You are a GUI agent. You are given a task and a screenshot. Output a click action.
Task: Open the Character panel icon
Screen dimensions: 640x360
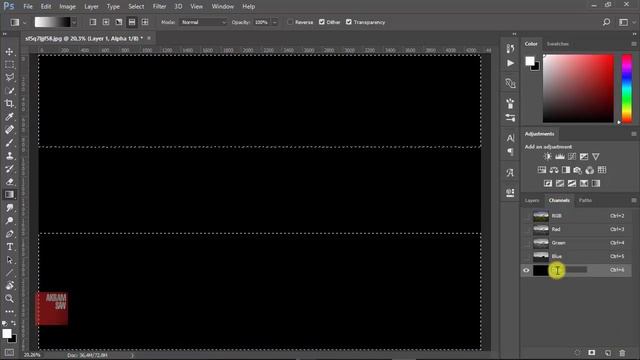(510, 138)
